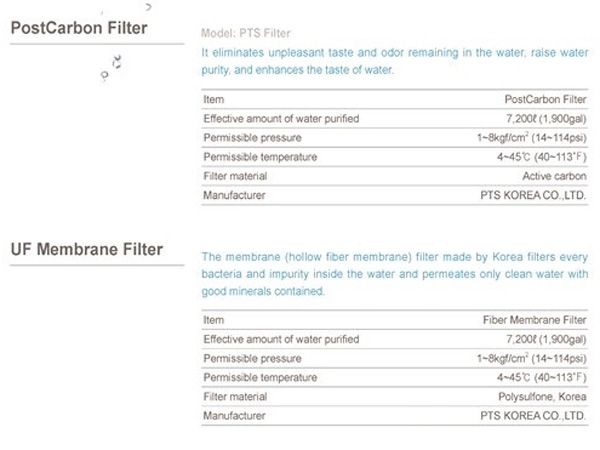Click the PostCarbon Filter section heading
The width and height of the screenshot is (600, 450).
78,28
